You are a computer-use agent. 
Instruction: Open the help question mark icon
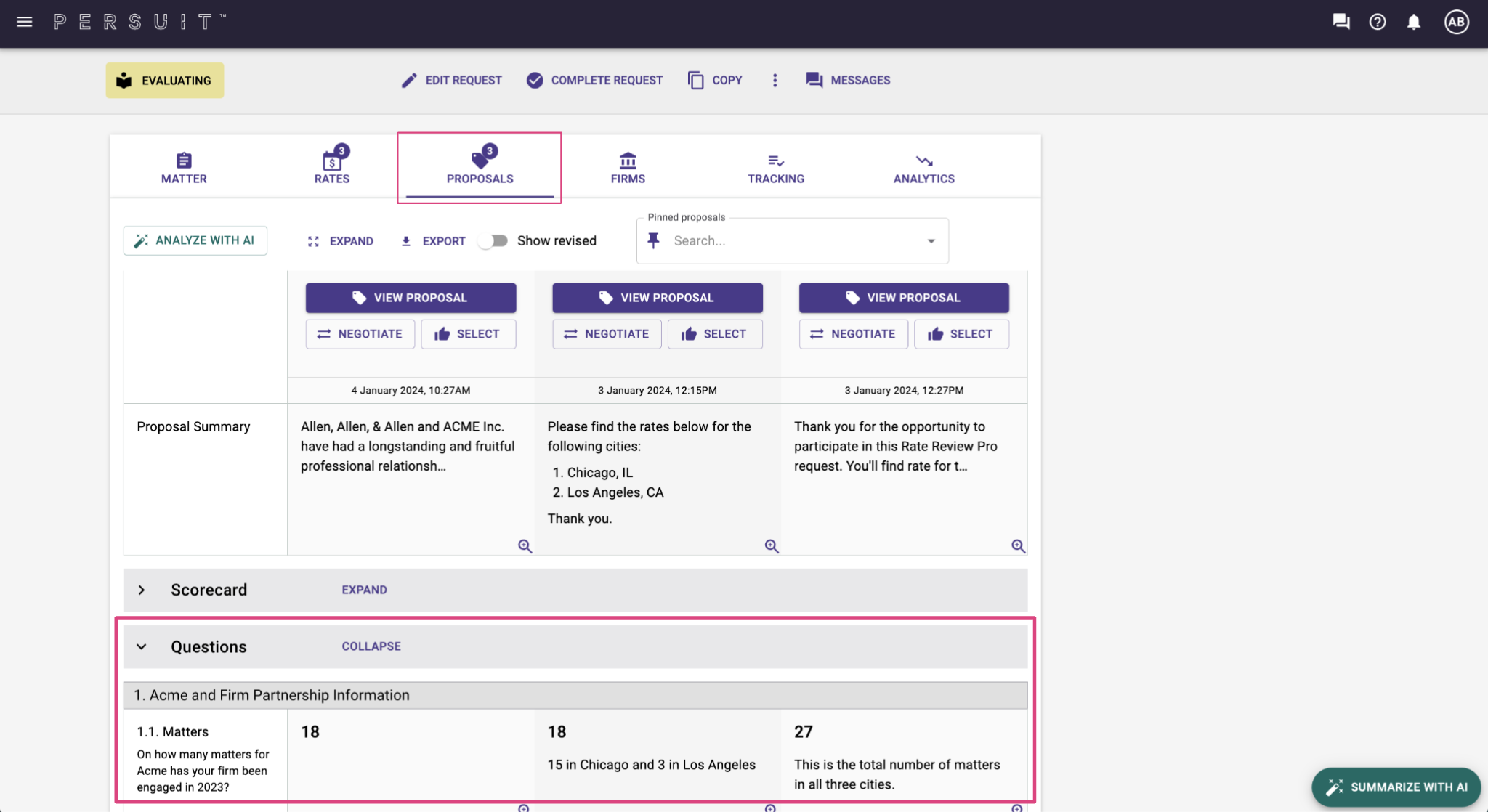[1378, 22]
